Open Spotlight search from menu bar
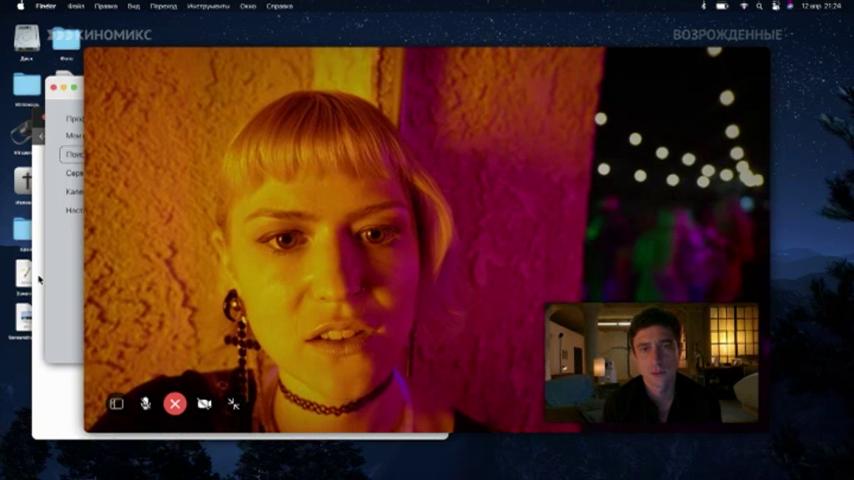Image resolution: width=854 pixels, height=480 pixels. (x=759, y=6)
